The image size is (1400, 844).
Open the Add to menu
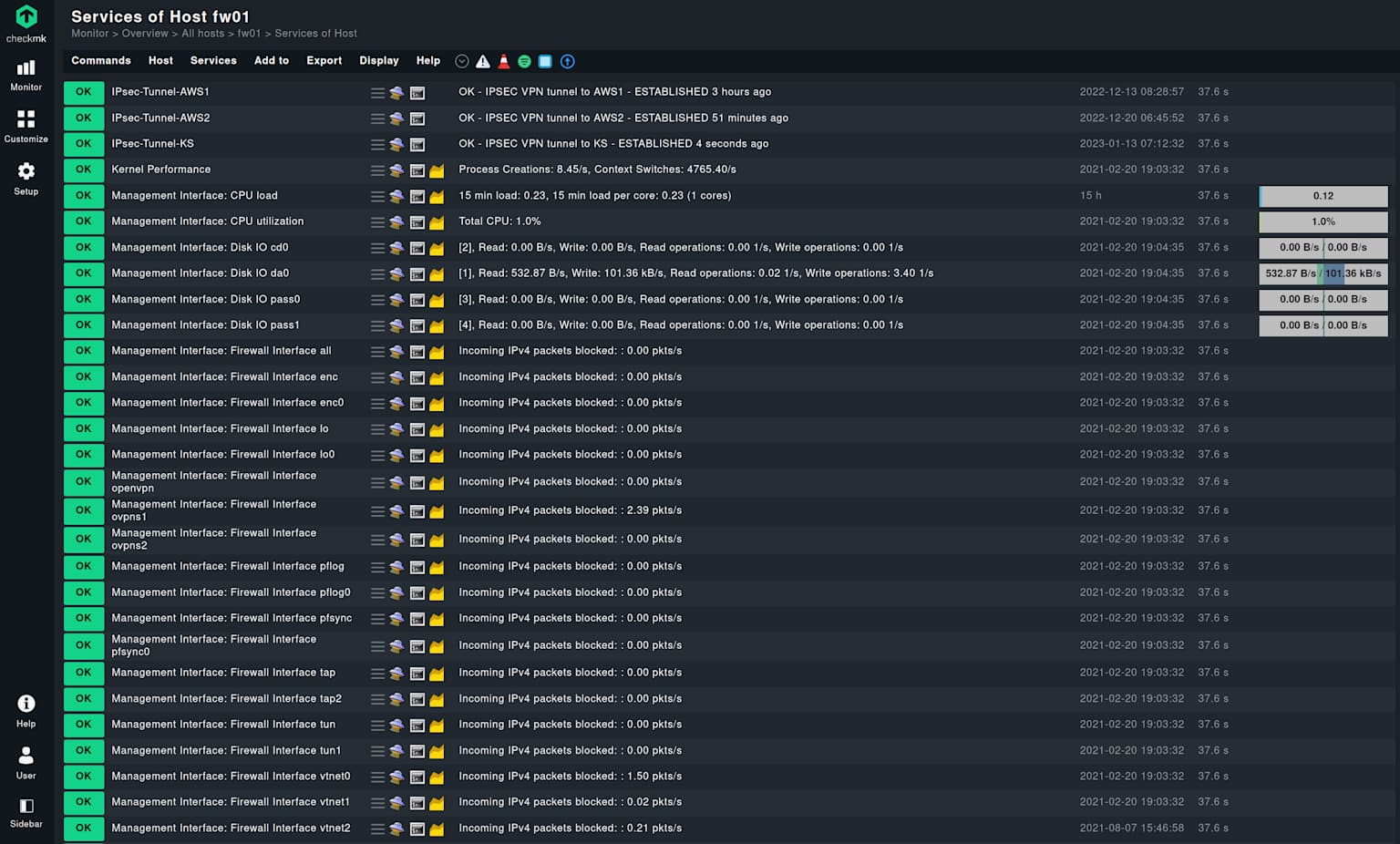[271, 60]
